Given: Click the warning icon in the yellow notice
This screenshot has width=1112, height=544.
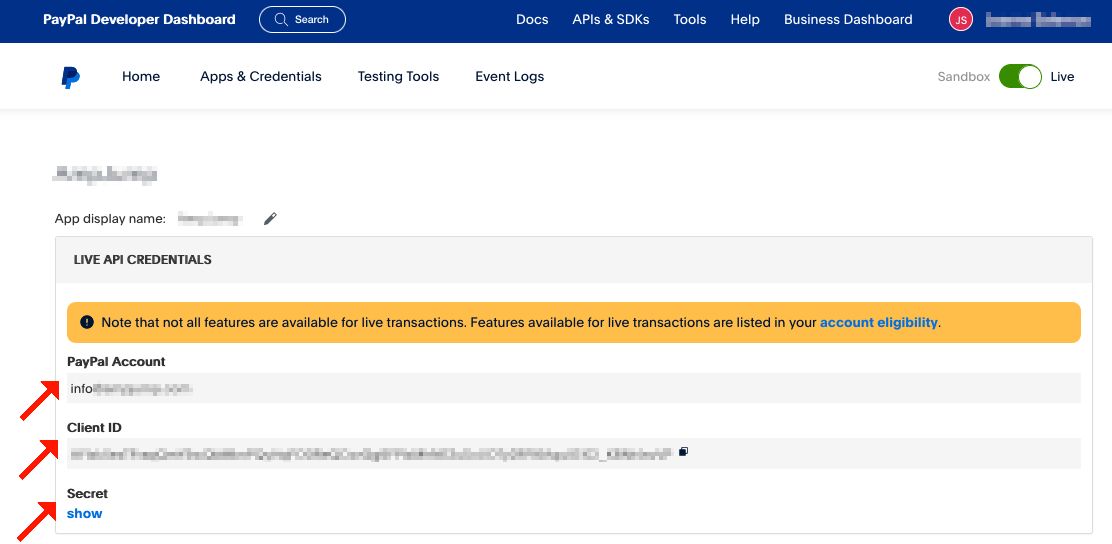Looking at the screenshot, I should [x=87, y=323].
